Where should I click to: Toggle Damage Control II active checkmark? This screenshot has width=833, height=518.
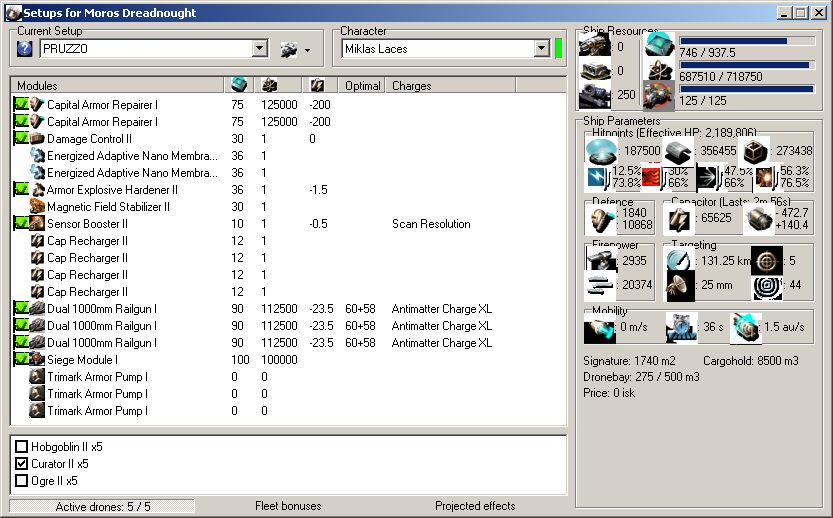click(x=21, y=138)
